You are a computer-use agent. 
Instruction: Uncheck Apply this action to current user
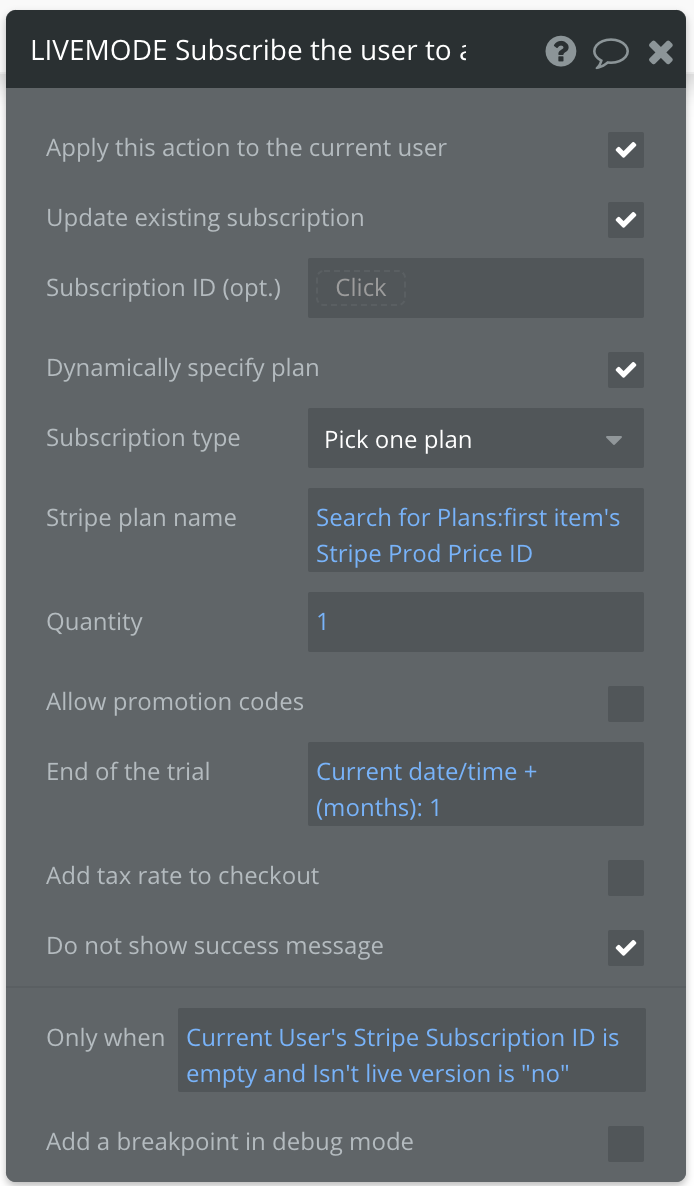625,150
